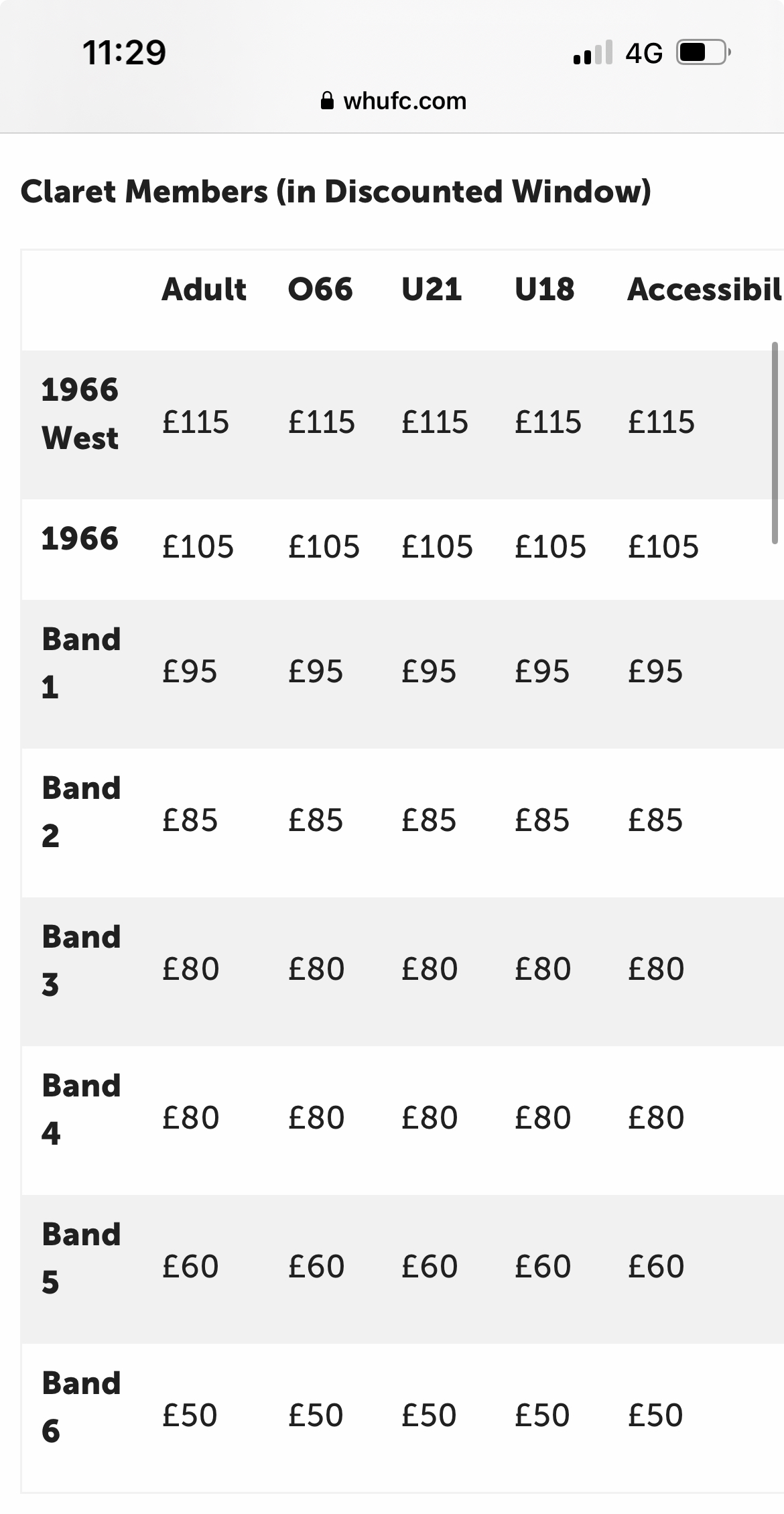Screen dimensions: 784x1514
Task: Select the U18 column header
Action: coord(544,290)
